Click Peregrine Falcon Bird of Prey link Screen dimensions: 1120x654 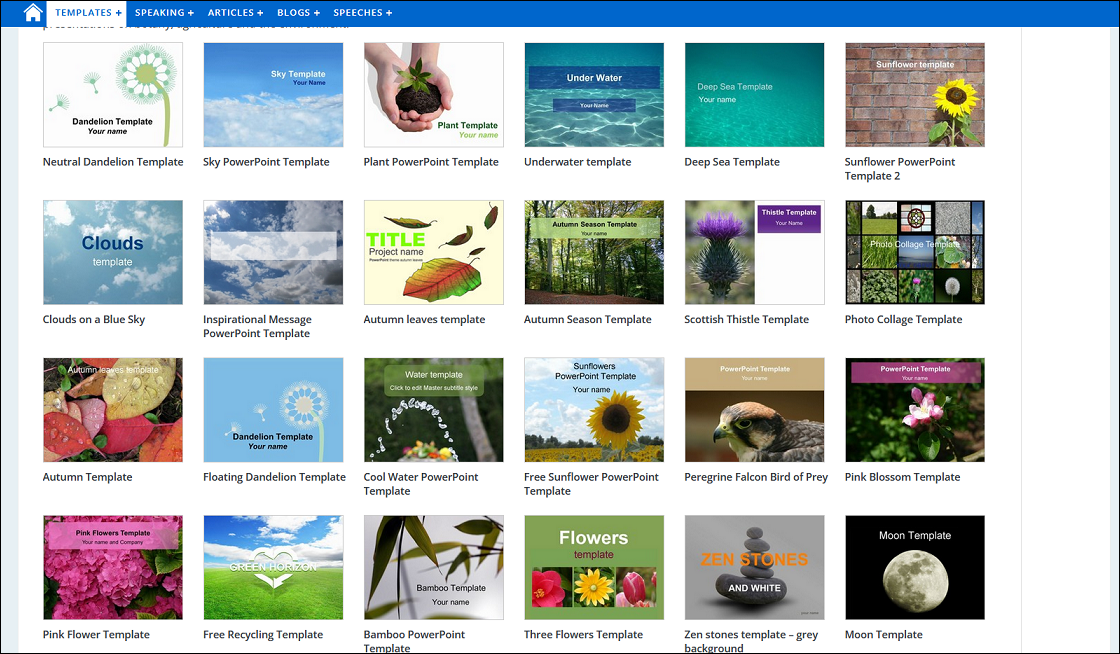tap(756, 477)
